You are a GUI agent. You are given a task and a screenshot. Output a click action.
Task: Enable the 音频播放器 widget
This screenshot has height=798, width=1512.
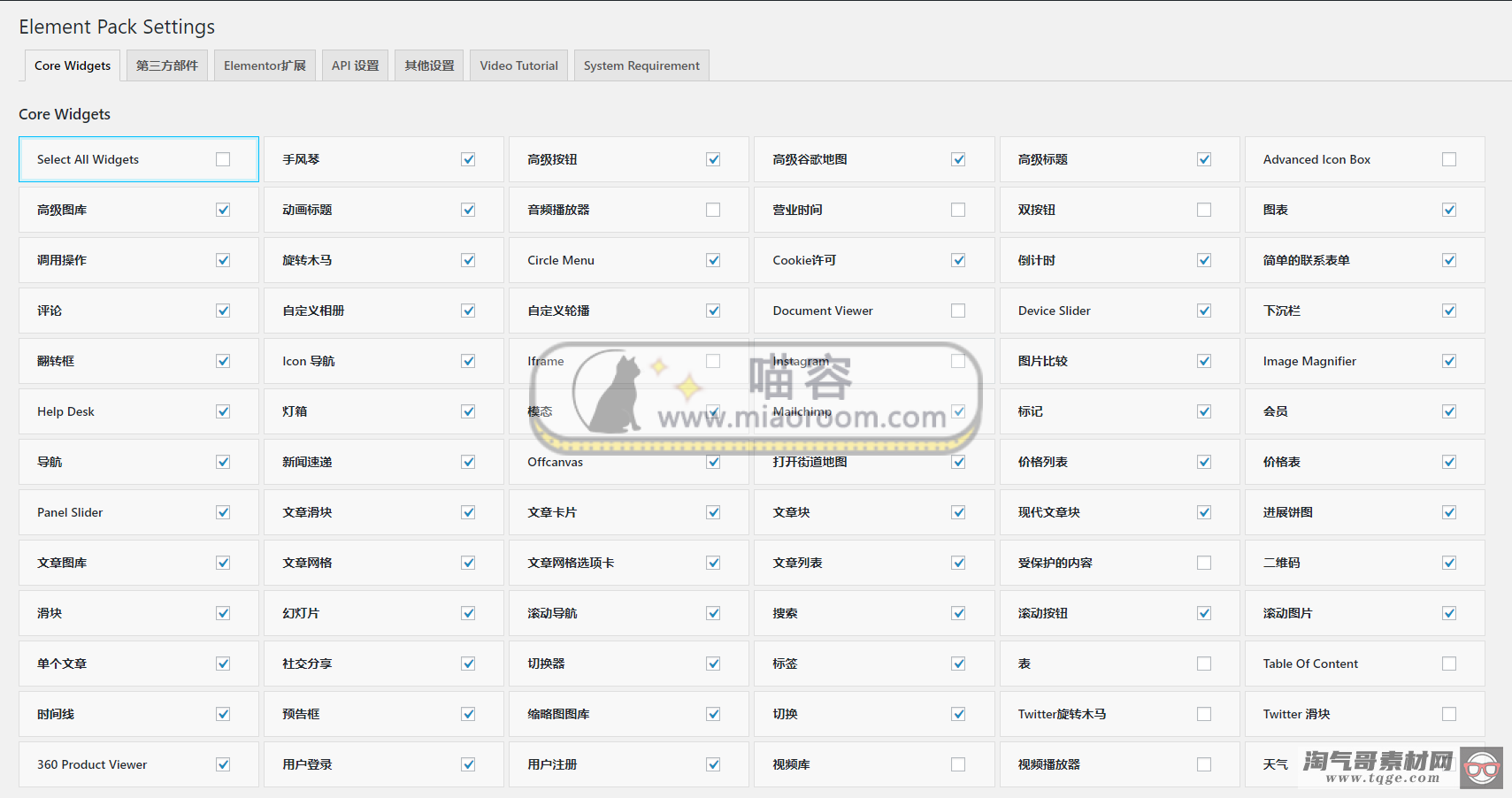[713, 210]
